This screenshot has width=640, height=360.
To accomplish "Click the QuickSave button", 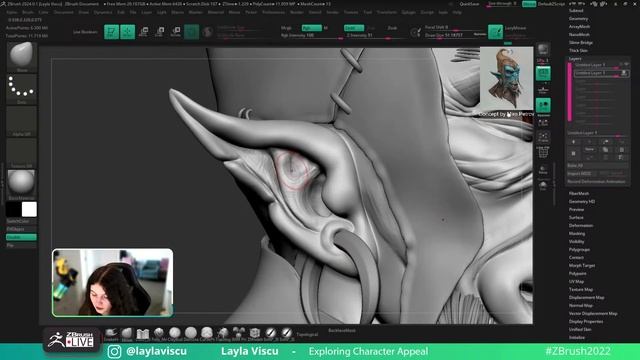I will pyautogui.click(x=469, y=4).
